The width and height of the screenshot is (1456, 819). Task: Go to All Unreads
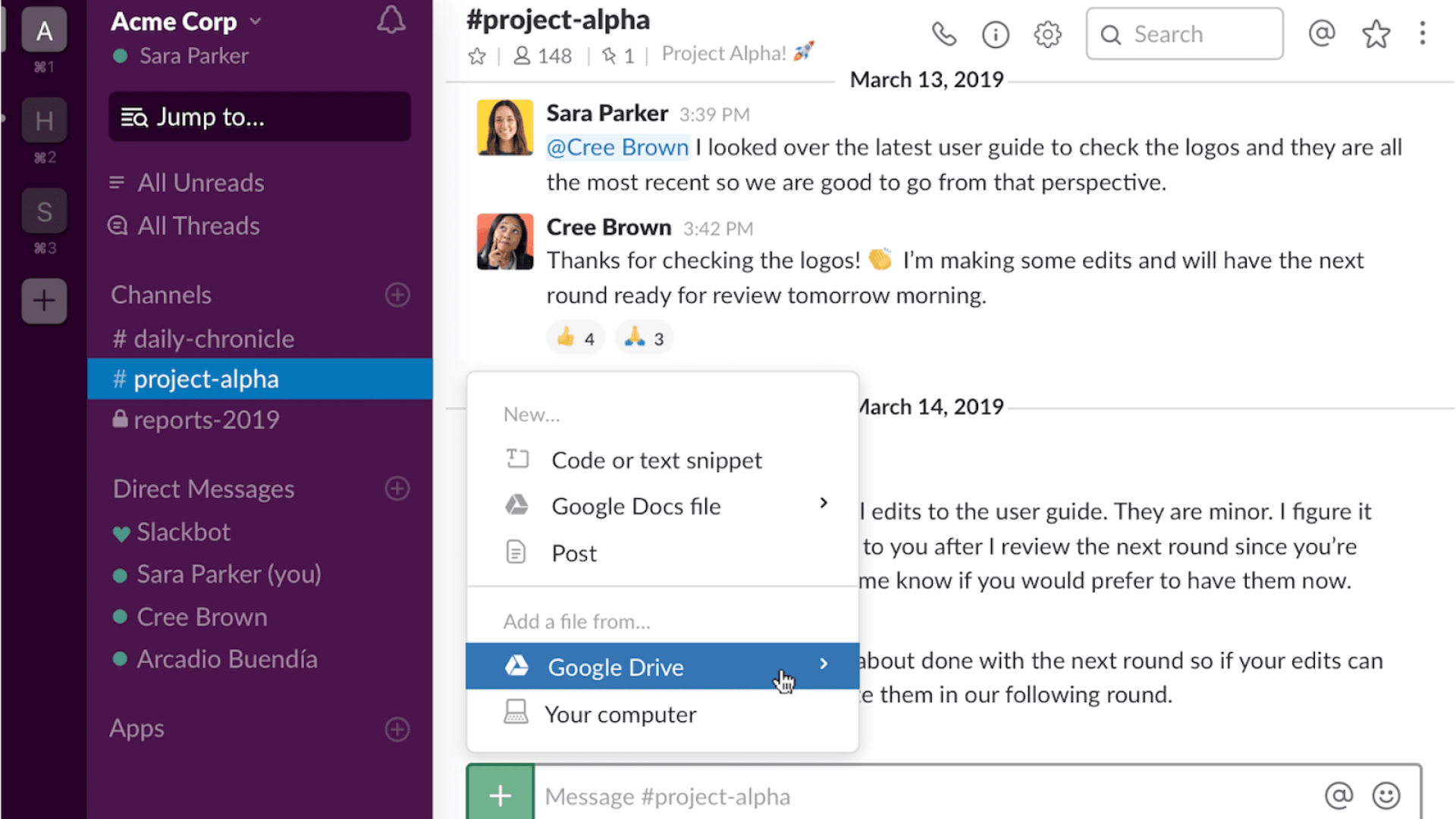click(x=187, y=183)
